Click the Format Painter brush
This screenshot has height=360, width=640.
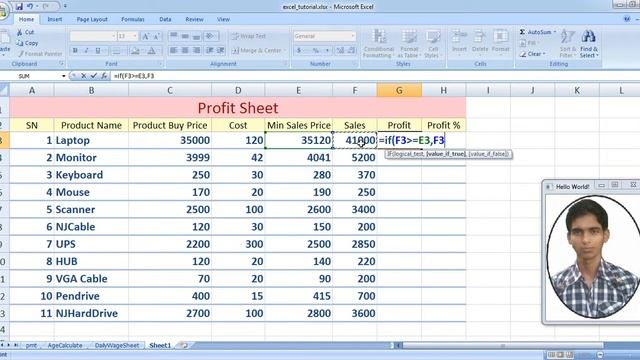tap(21, 54)
